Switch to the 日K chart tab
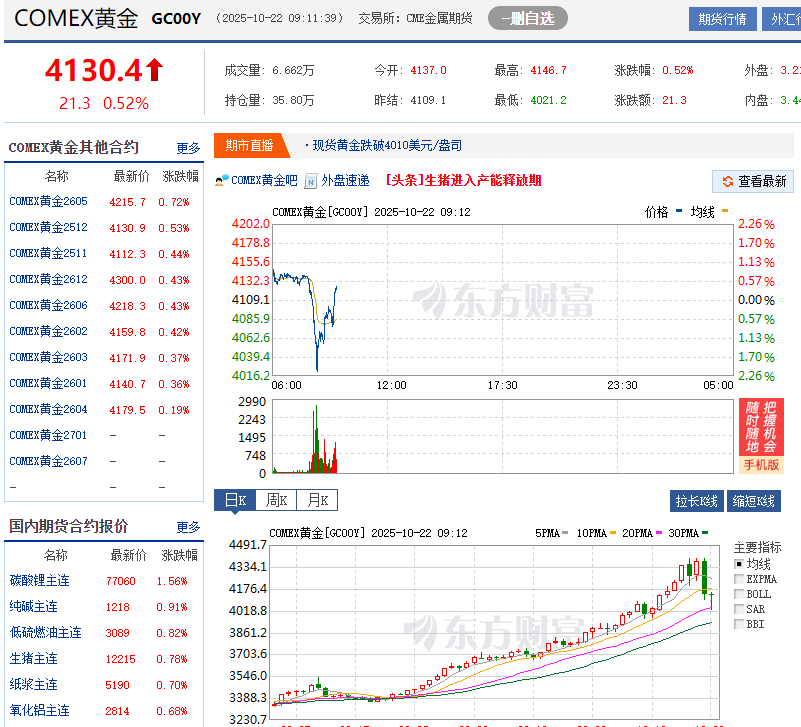The height and width of the screenshot is (727, 801). [x=235, y=500]
